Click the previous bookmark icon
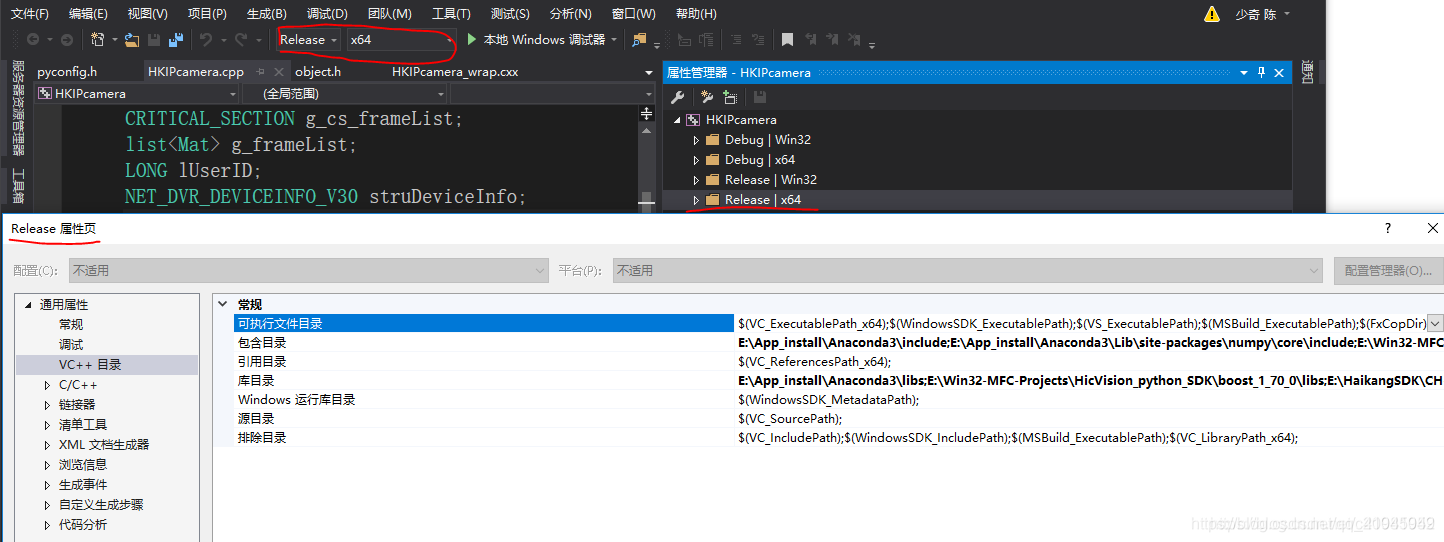Image resolution: width=1444 pixels, height=542 pixels. [x=809, y=40]
